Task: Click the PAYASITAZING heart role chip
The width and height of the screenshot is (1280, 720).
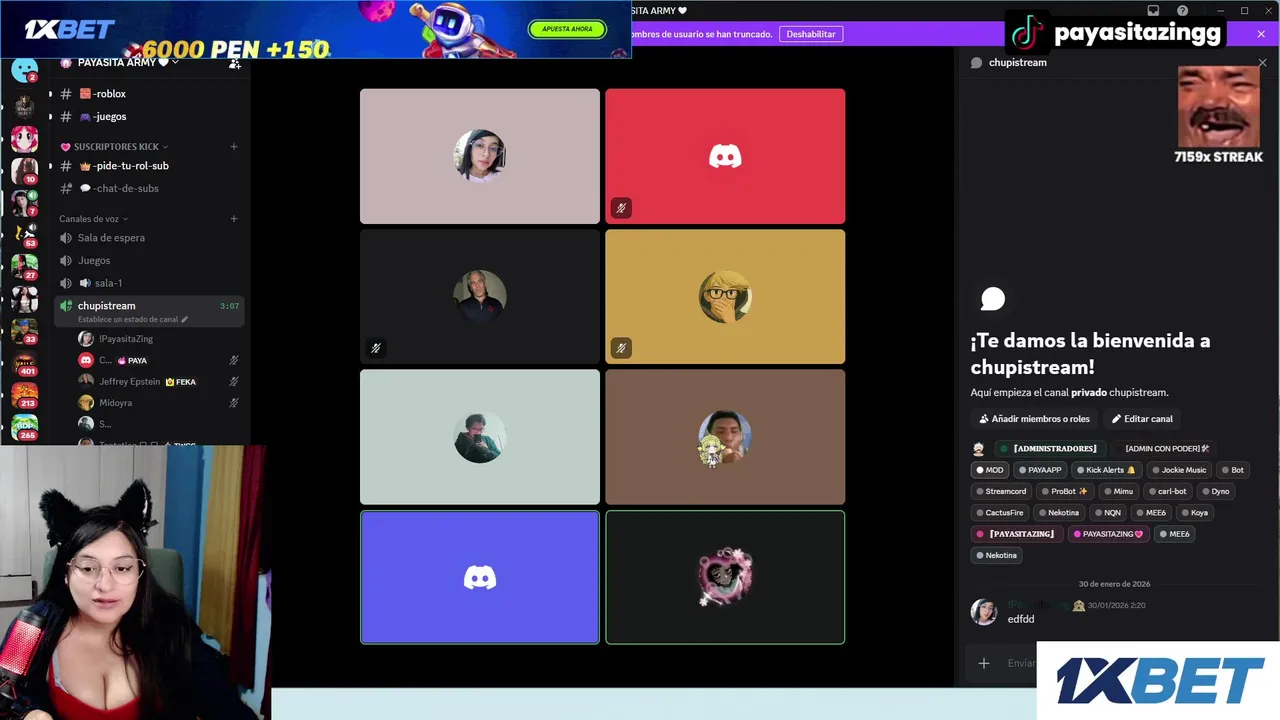Action: 1107,534
